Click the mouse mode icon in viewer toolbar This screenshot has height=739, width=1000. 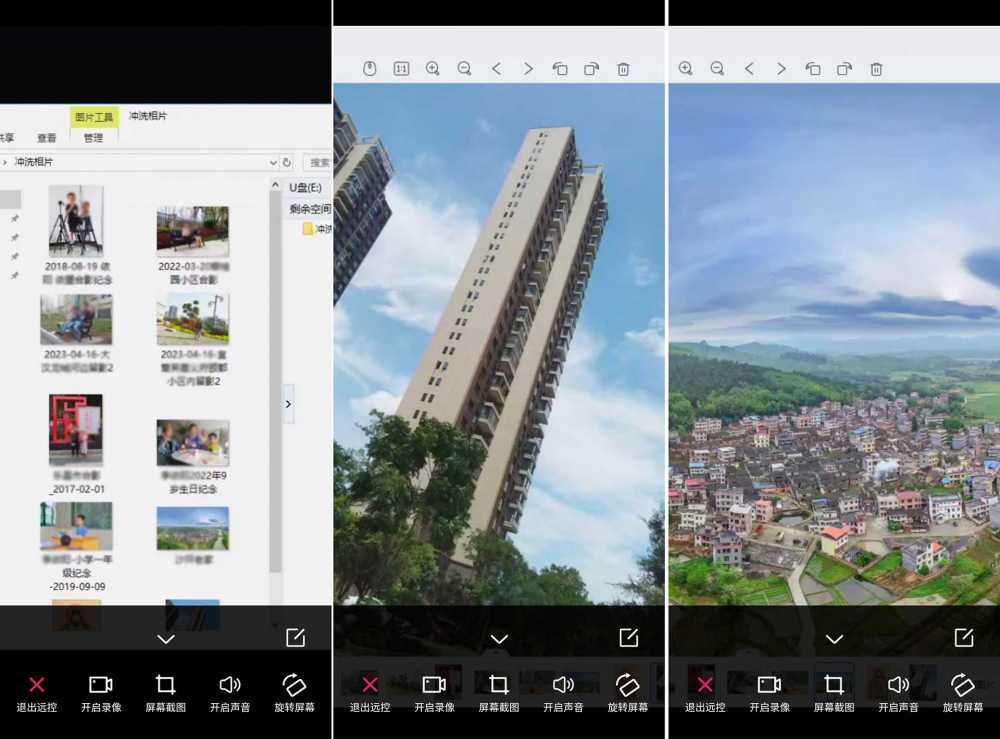[x=369, y=69]
